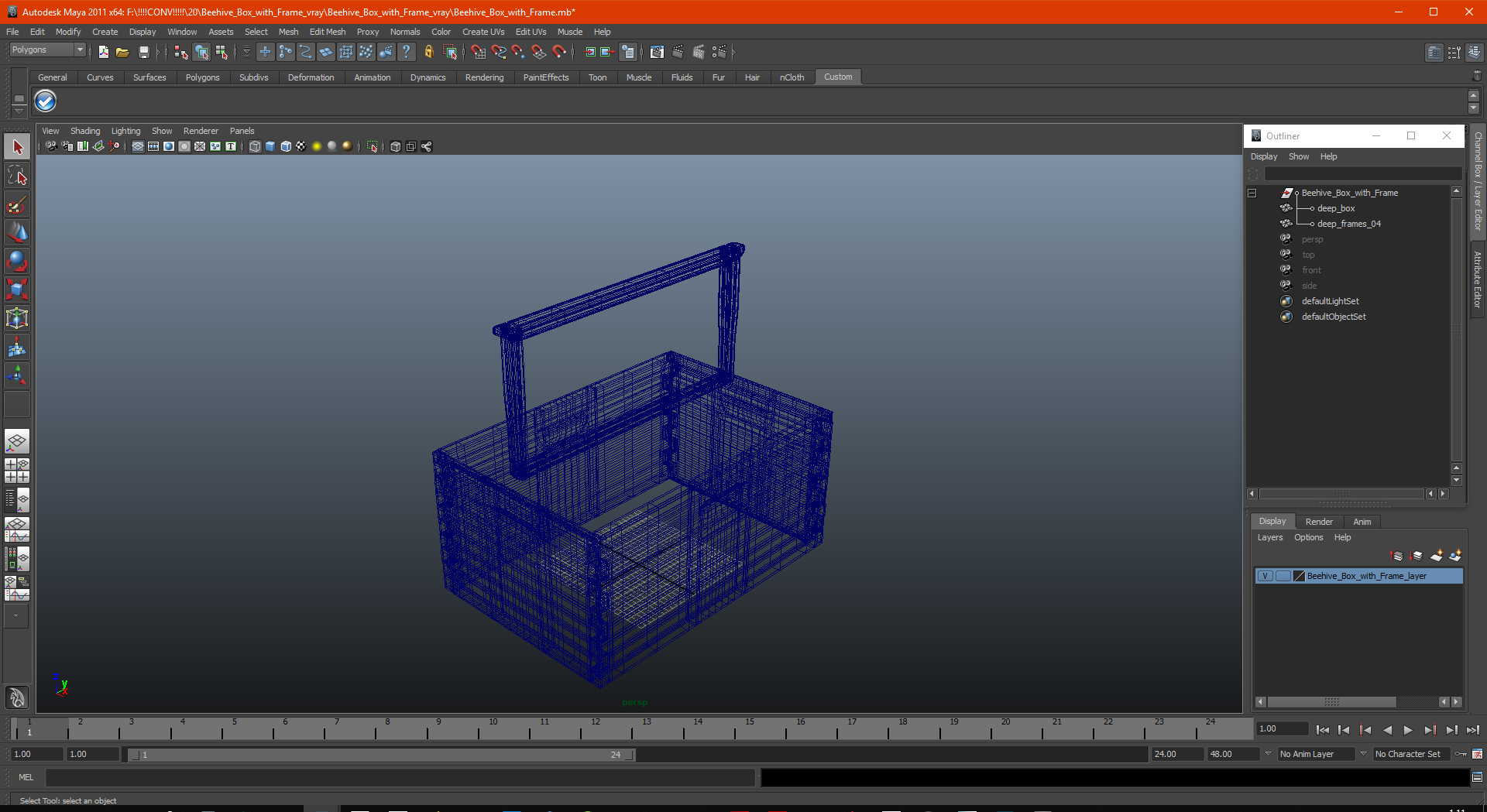The image size is (1487, 812).
Task: Open the Polygons menu set dropdown
Action: (47, 50)
